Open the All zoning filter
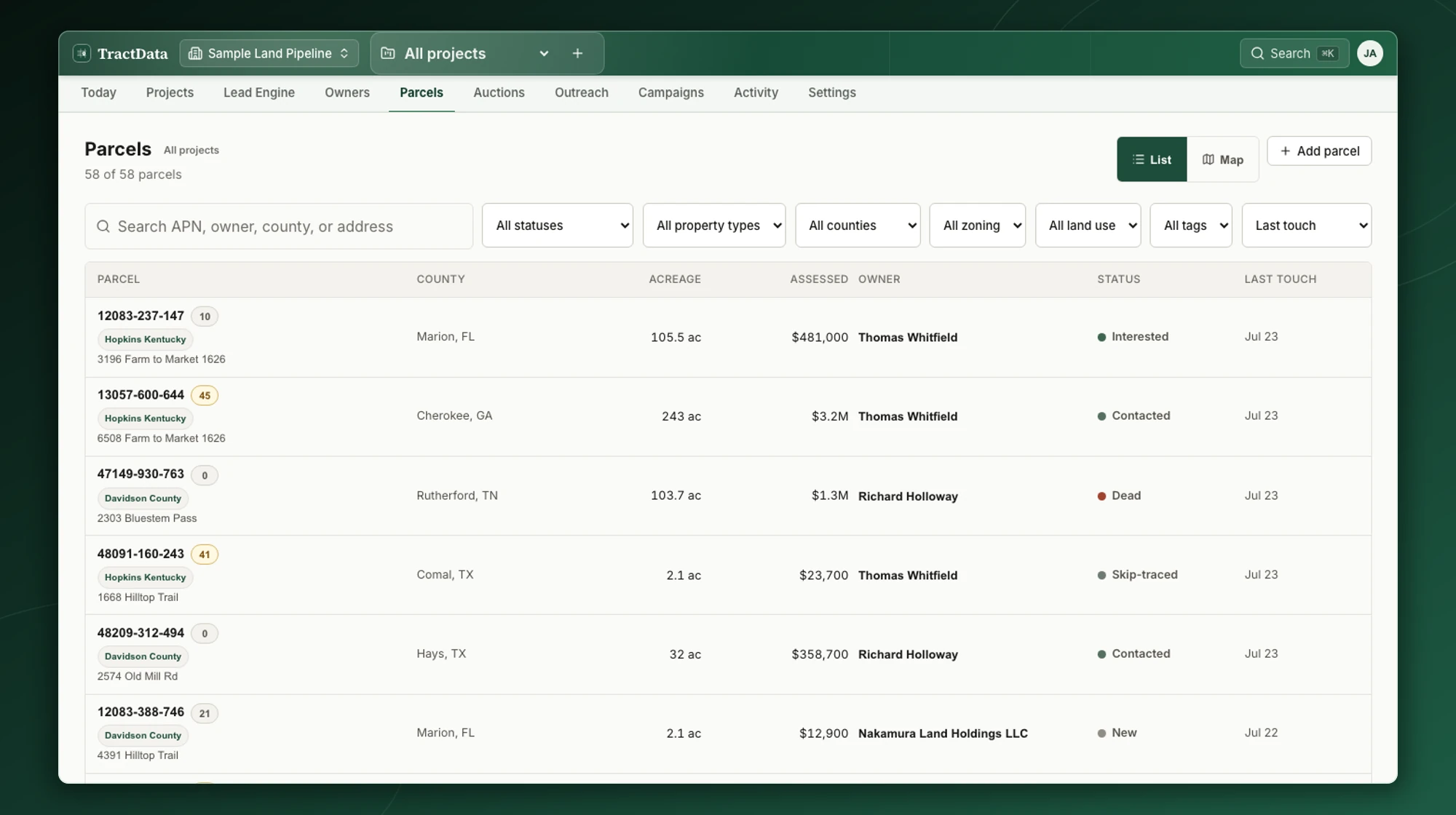 click(978, 226)
